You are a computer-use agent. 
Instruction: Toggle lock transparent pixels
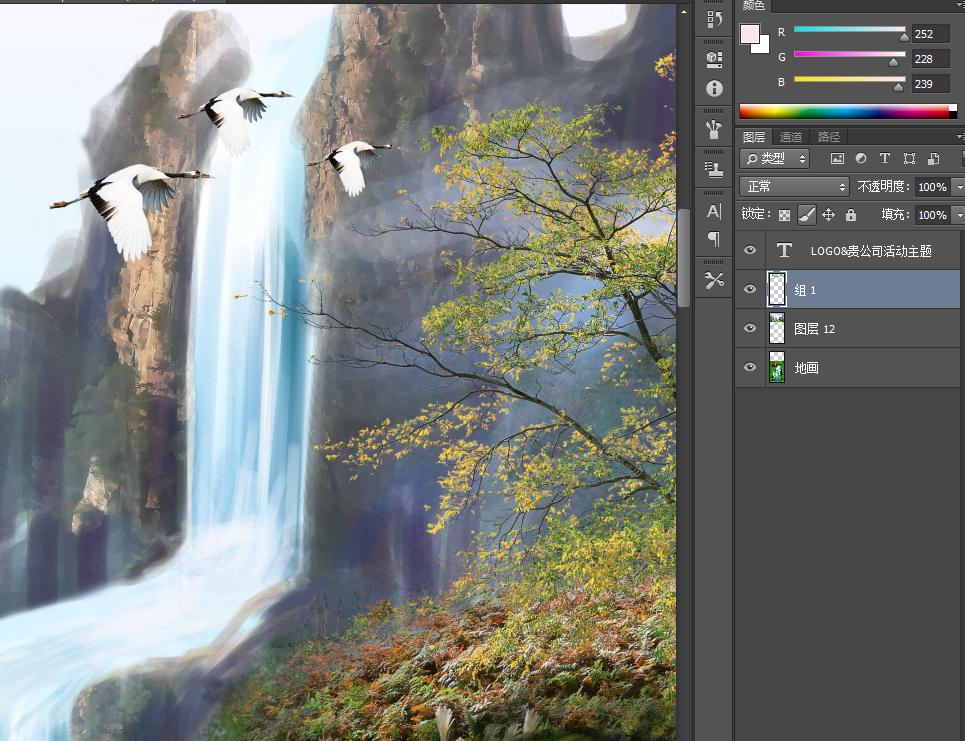[x=784, y=215]
